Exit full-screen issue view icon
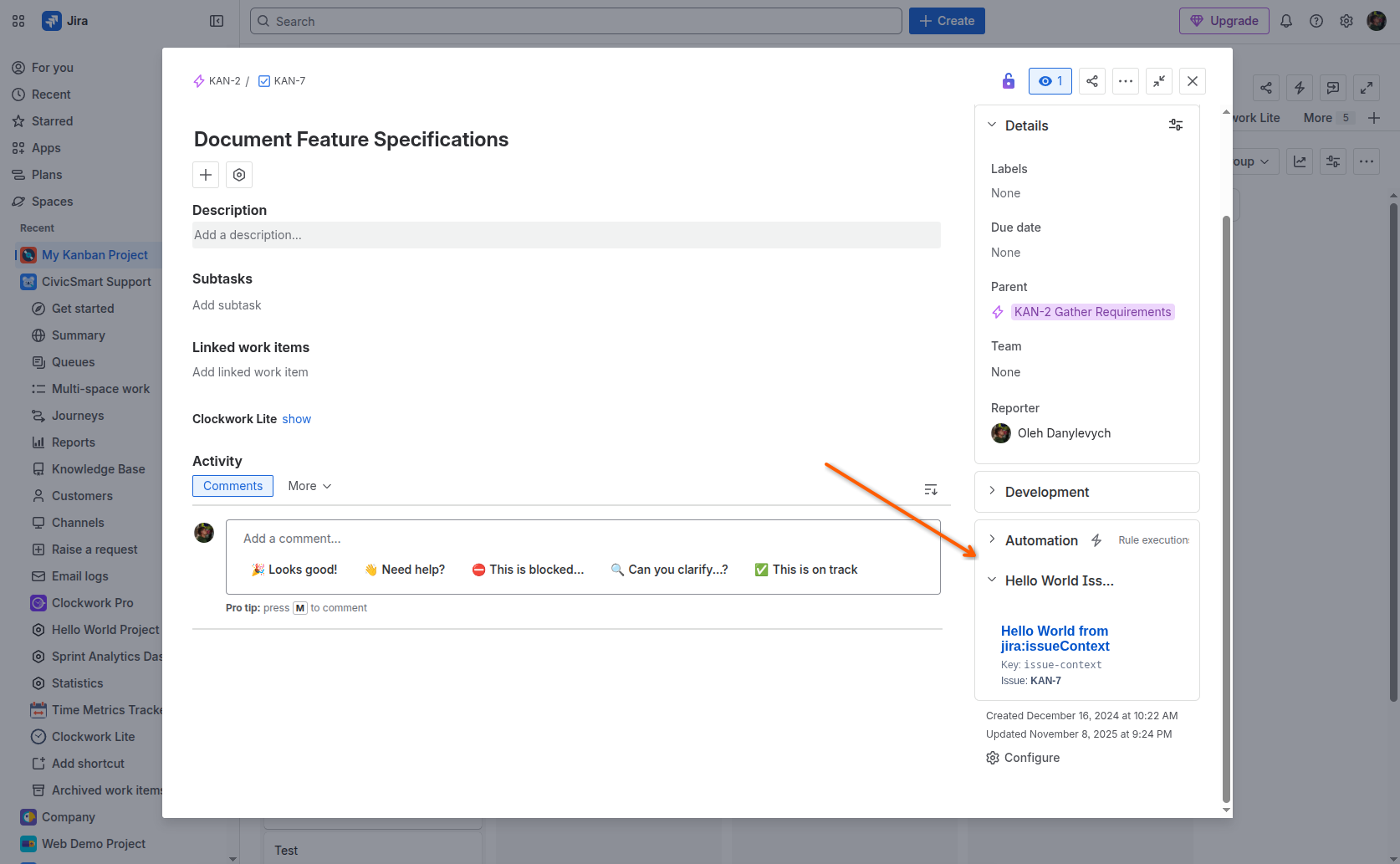The width and height of the screenshot is (1400, 864). tap(1159, 81)
